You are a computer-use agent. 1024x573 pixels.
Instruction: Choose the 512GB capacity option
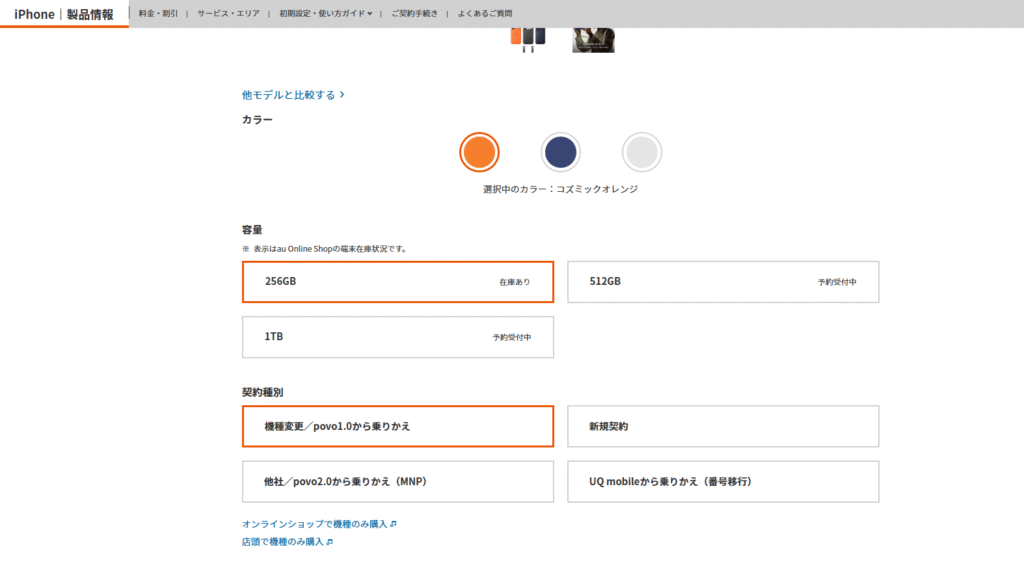point(723,282)
